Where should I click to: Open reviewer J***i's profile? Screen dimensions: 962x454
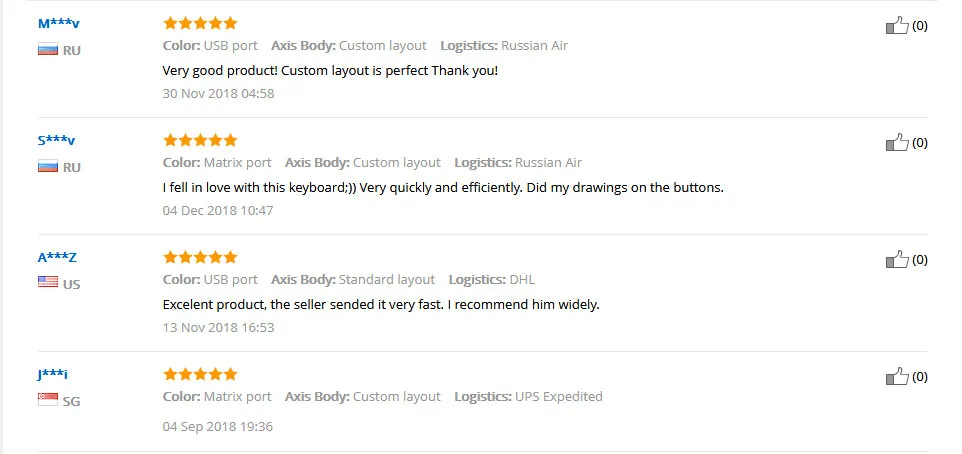pyautogui.click(x=52, y=374)
